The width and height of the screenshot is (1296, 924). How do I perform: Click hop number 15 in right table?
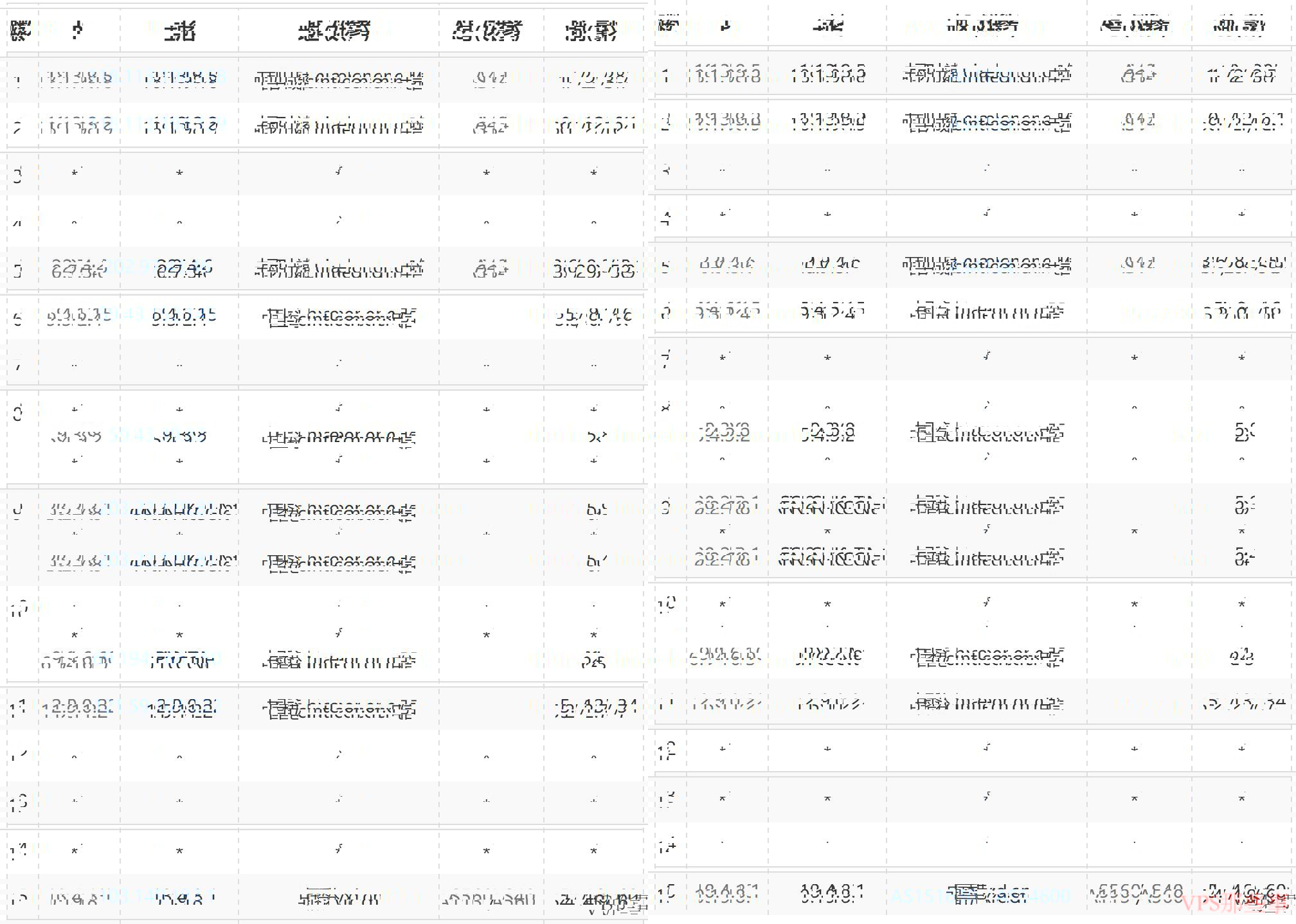tap(667, 893)
